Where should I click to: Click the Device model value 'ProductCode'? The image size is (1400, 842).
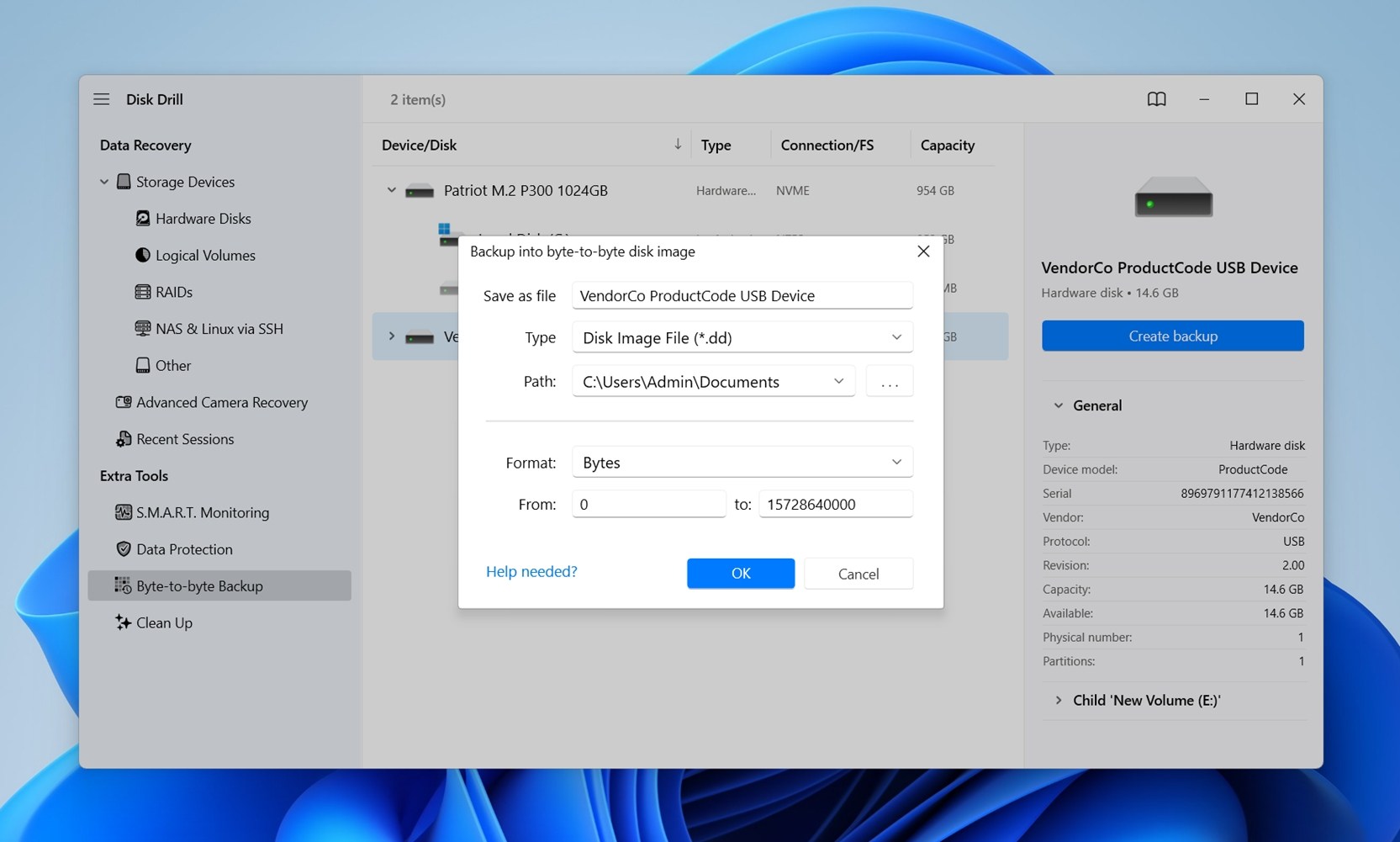point(1253,469)
